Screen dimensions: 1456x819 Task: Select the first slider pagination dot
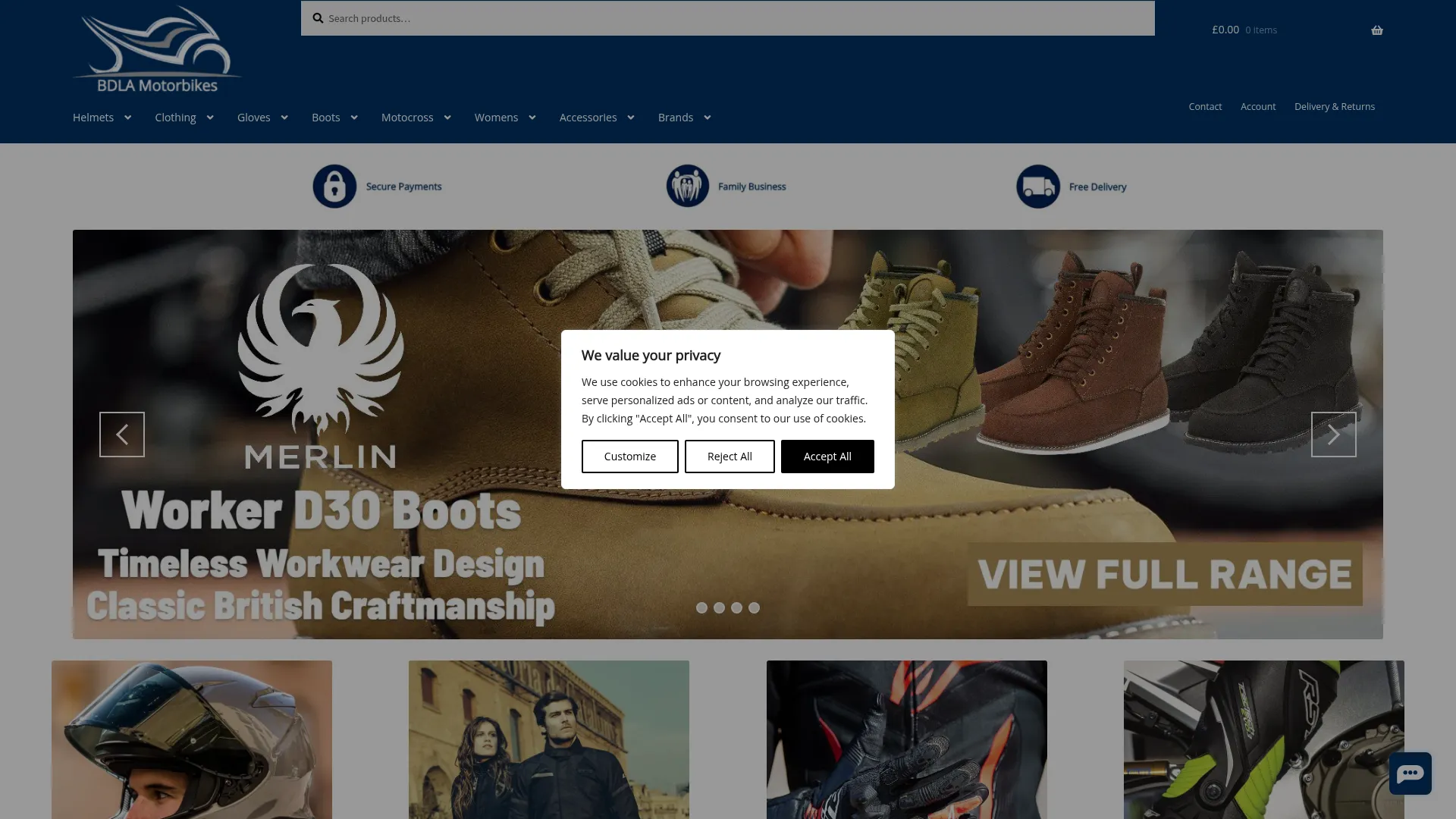pyautogui.click(x=701, y=608)
